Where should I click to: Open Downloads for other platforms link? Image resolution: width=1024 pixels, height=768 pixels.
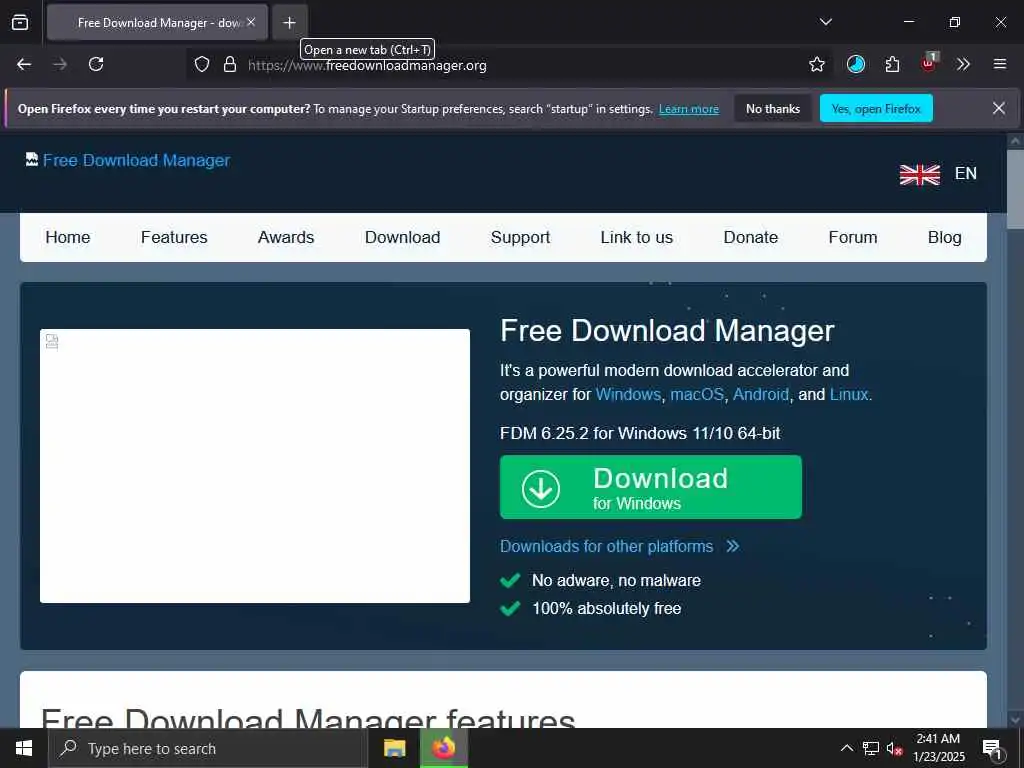(619, 546)
